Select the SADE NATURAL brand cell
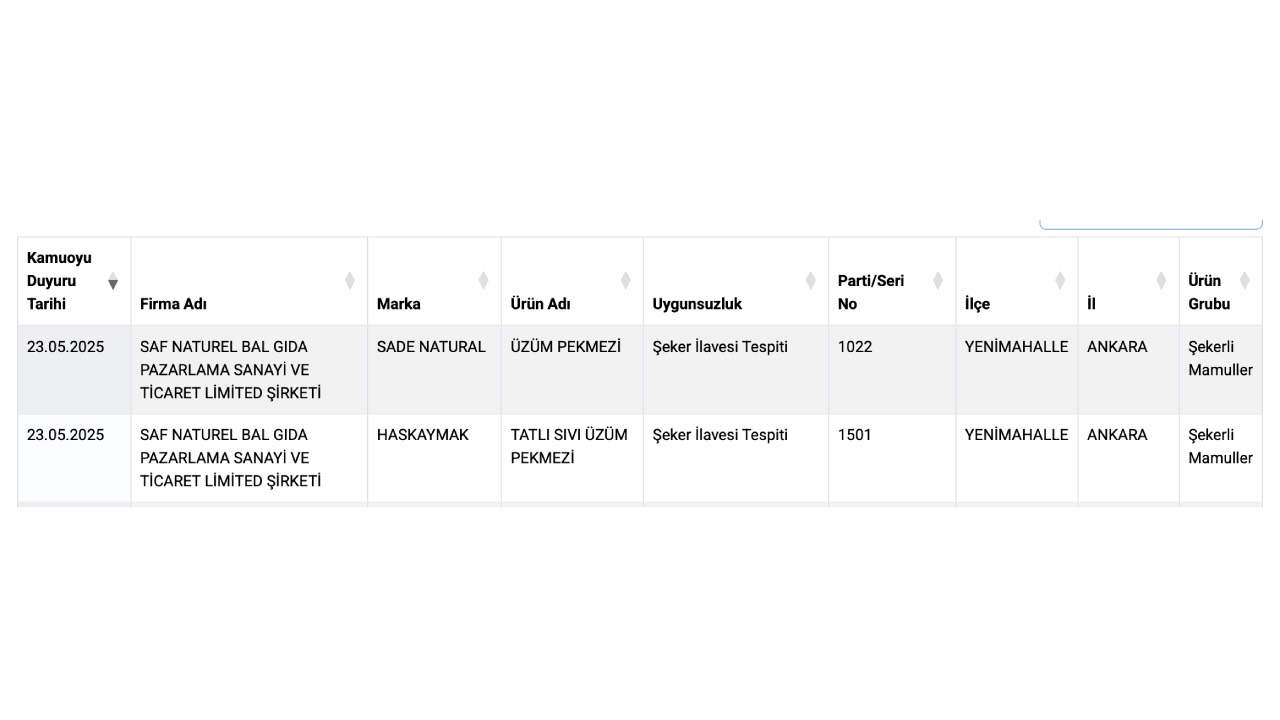Image resolution: width=1280 pixels, height=720 pixels. [434, 370]
